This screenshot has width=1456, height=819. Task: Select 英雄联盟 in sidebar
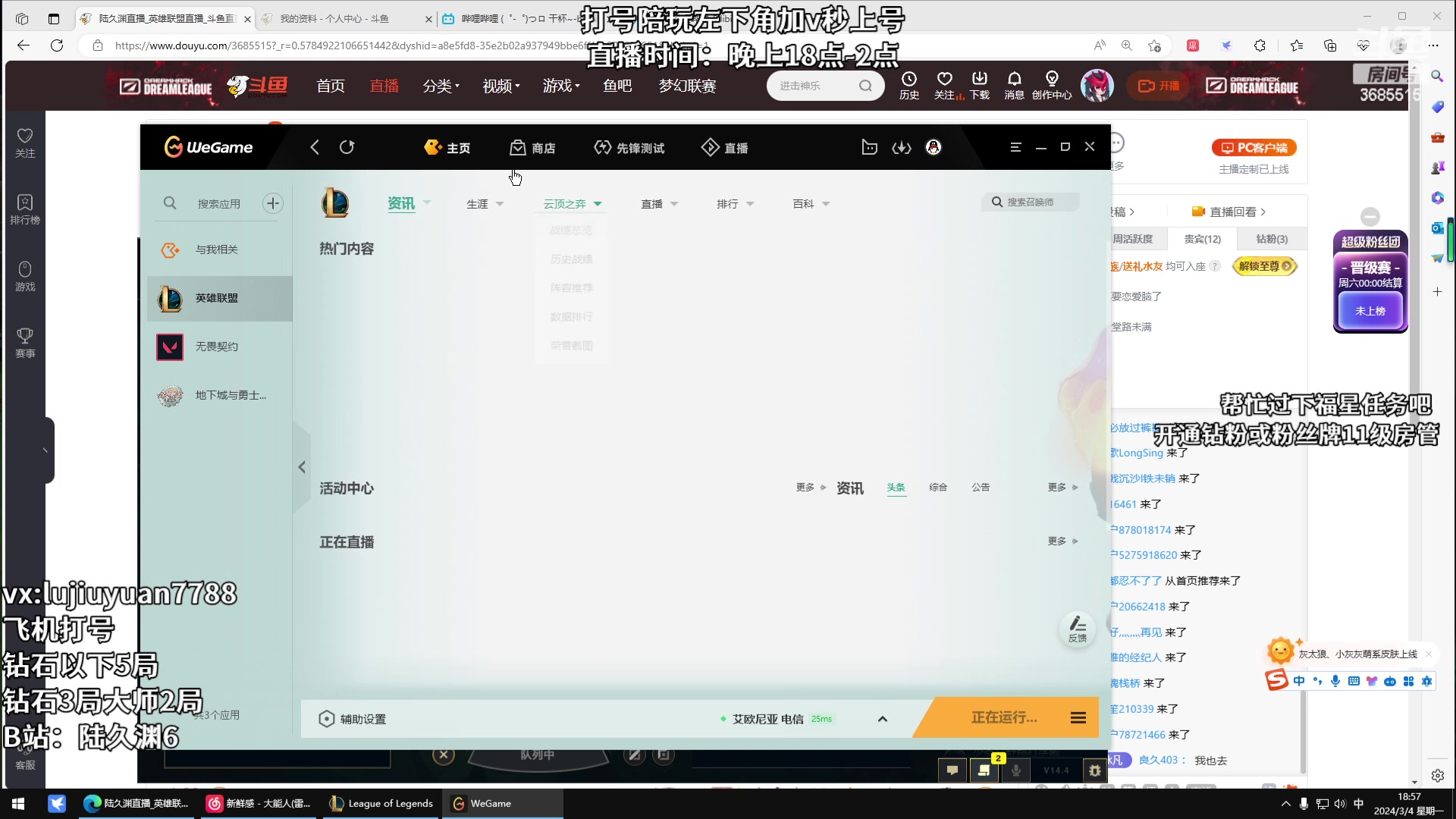click(x=220, y=299)
